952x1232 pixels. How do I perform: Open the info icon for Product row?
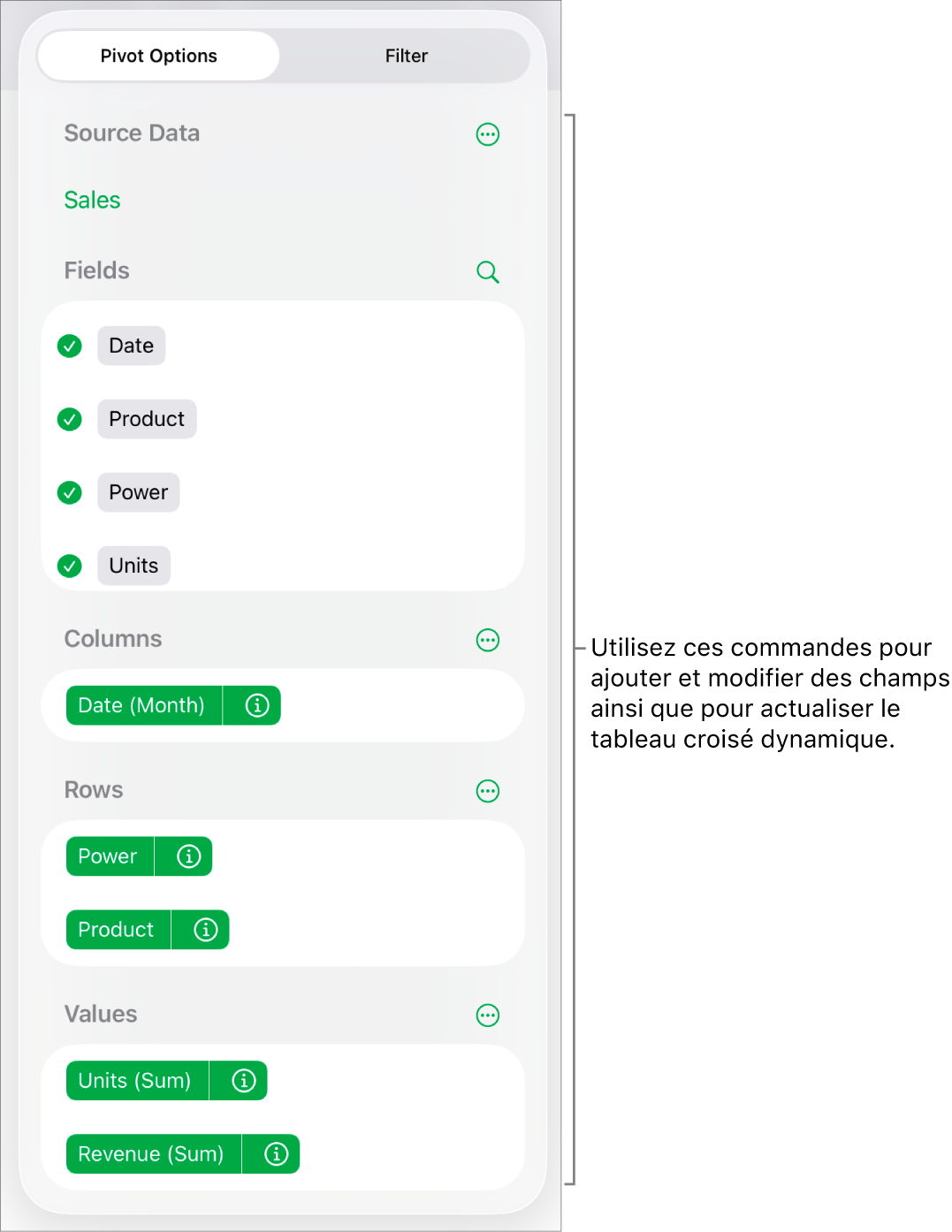click(x=206, y=930)
